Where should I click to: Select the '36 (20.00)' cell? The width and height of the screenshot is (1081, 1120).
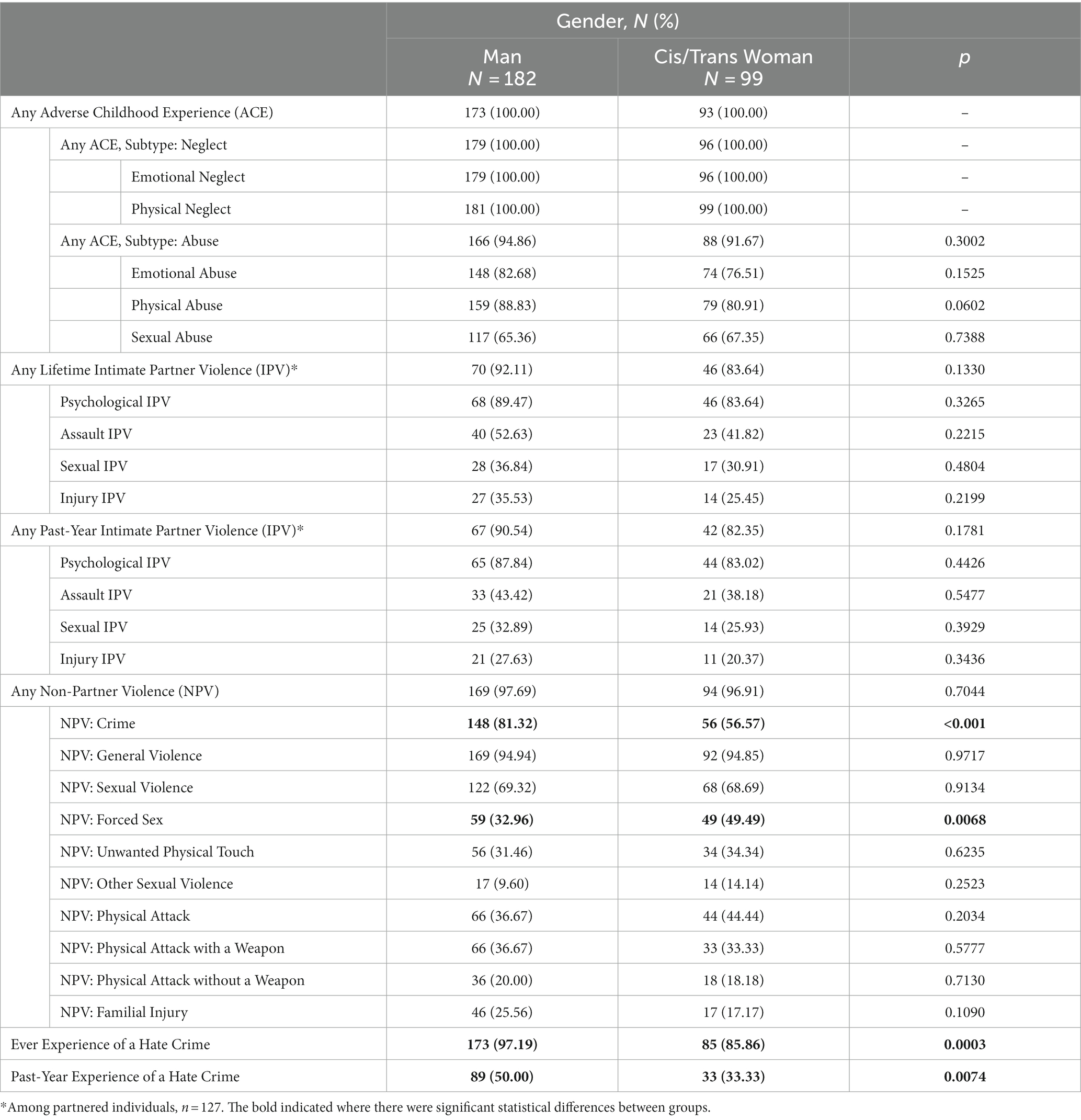click(502, 980)
